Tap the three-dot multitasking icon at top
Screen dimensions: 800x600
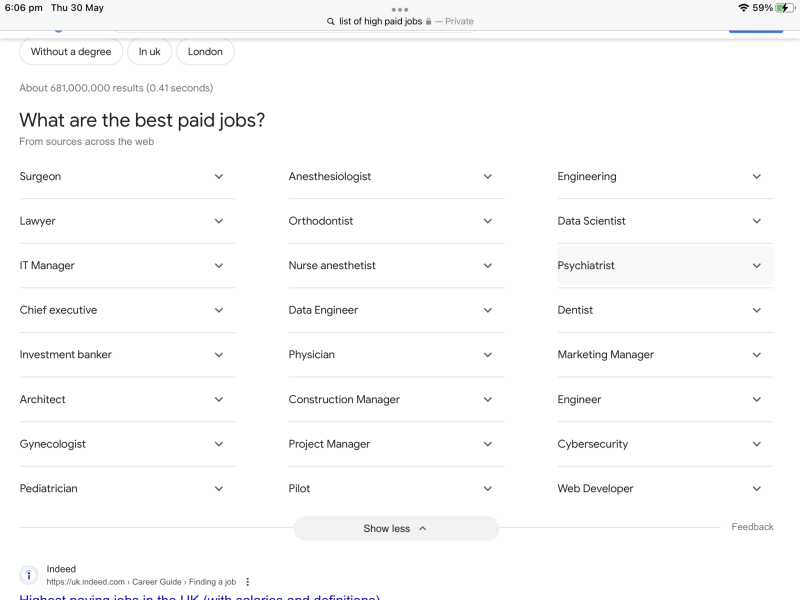400,9
